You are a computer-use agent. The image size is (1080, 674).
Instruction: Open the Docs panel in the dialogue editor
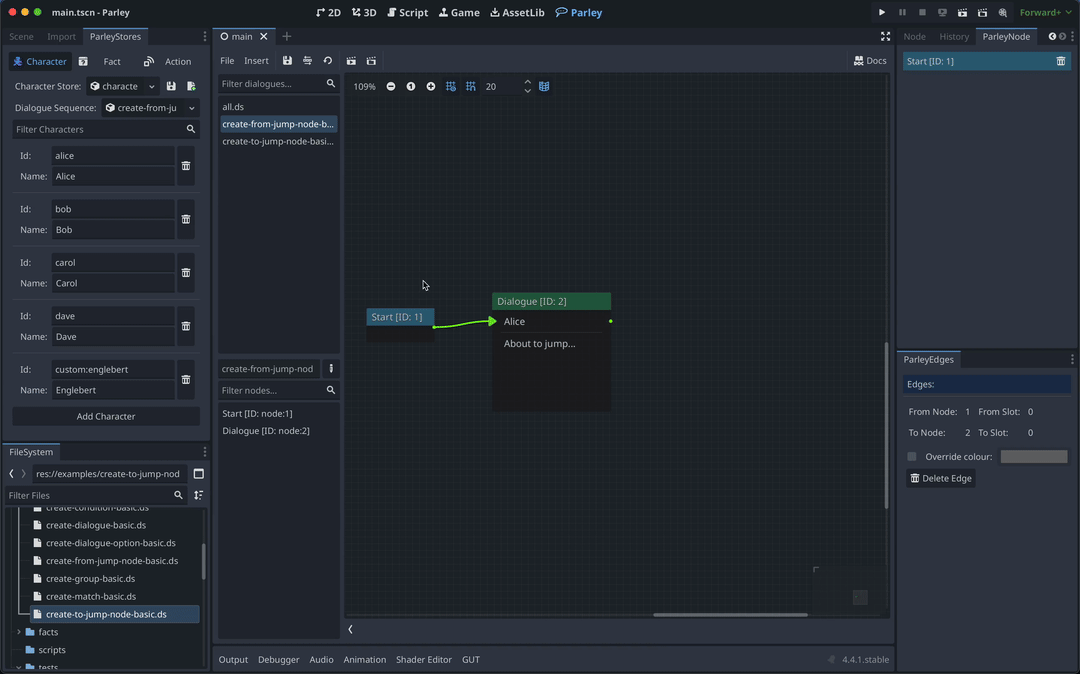(x=869, y=60)
